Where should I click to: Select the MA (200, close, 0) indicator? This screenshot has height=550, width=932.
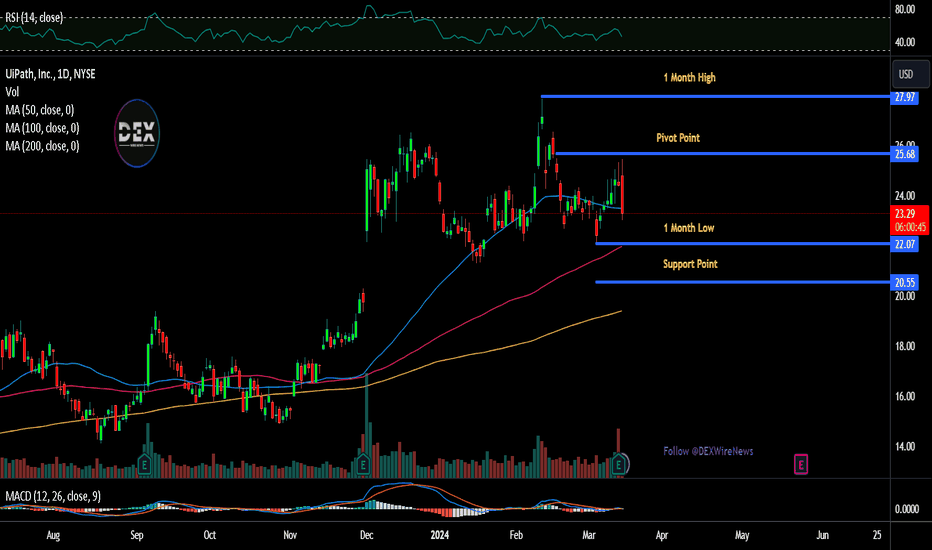[42, 146]
